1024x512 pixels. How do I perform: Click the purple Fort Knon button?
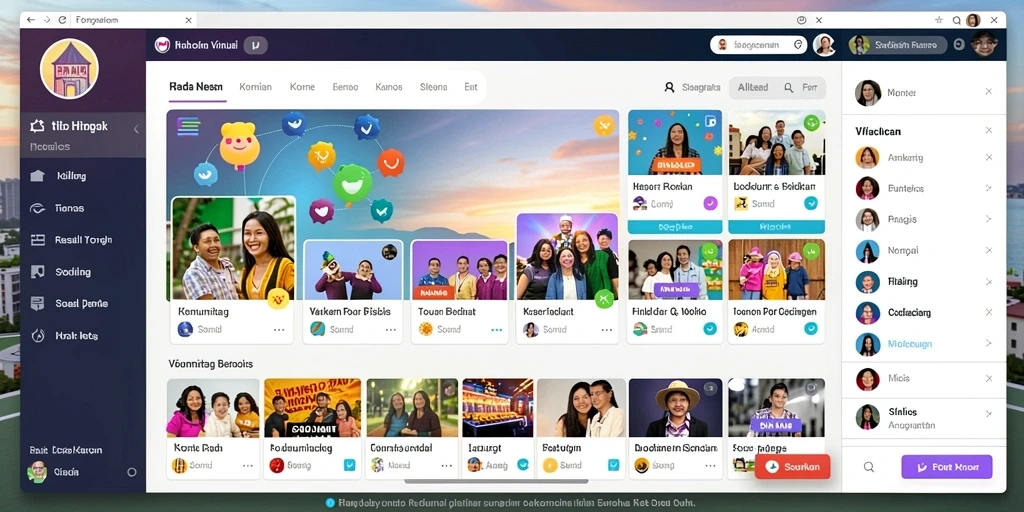tap(946, 467)
